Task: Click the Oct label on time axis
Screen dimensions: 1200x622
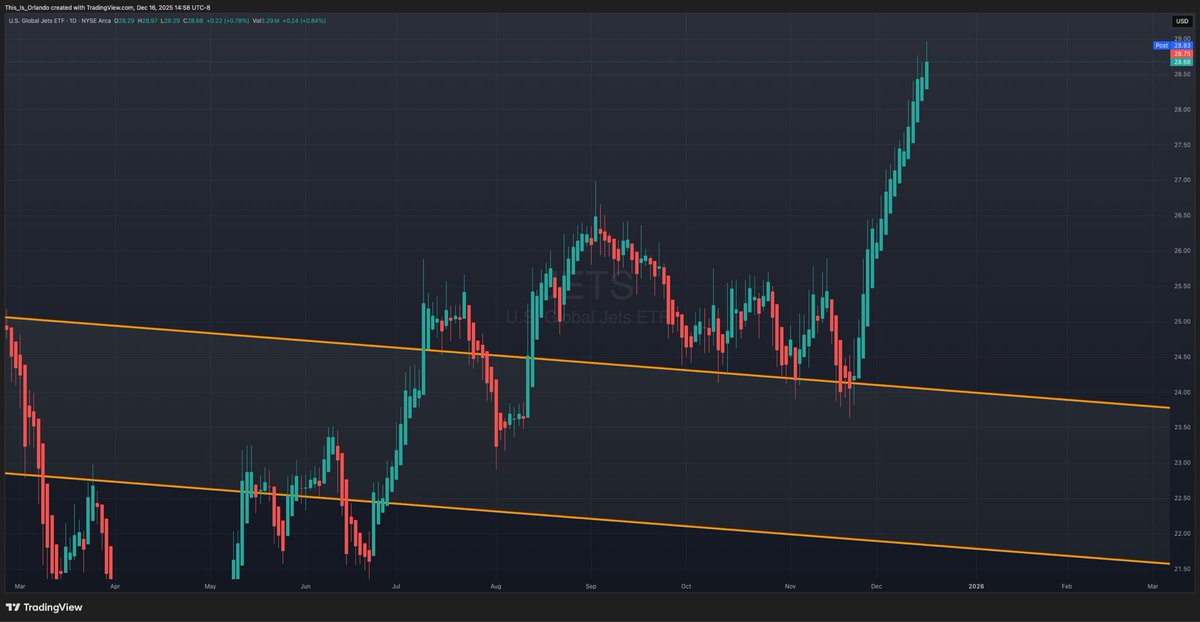Action: [686, 587]
